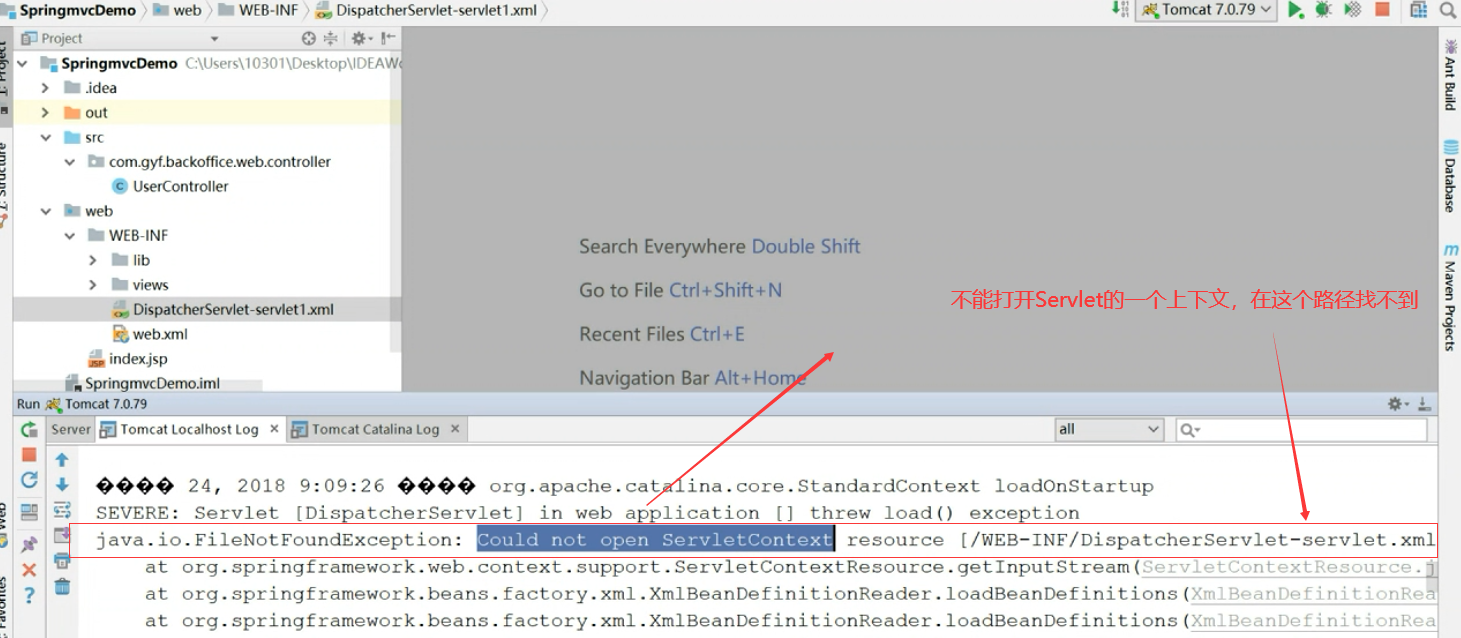Select DispatcherServlet-servlet1.xml in project tree
Screen dimensions: 1461x638
[x=223, y=310]
